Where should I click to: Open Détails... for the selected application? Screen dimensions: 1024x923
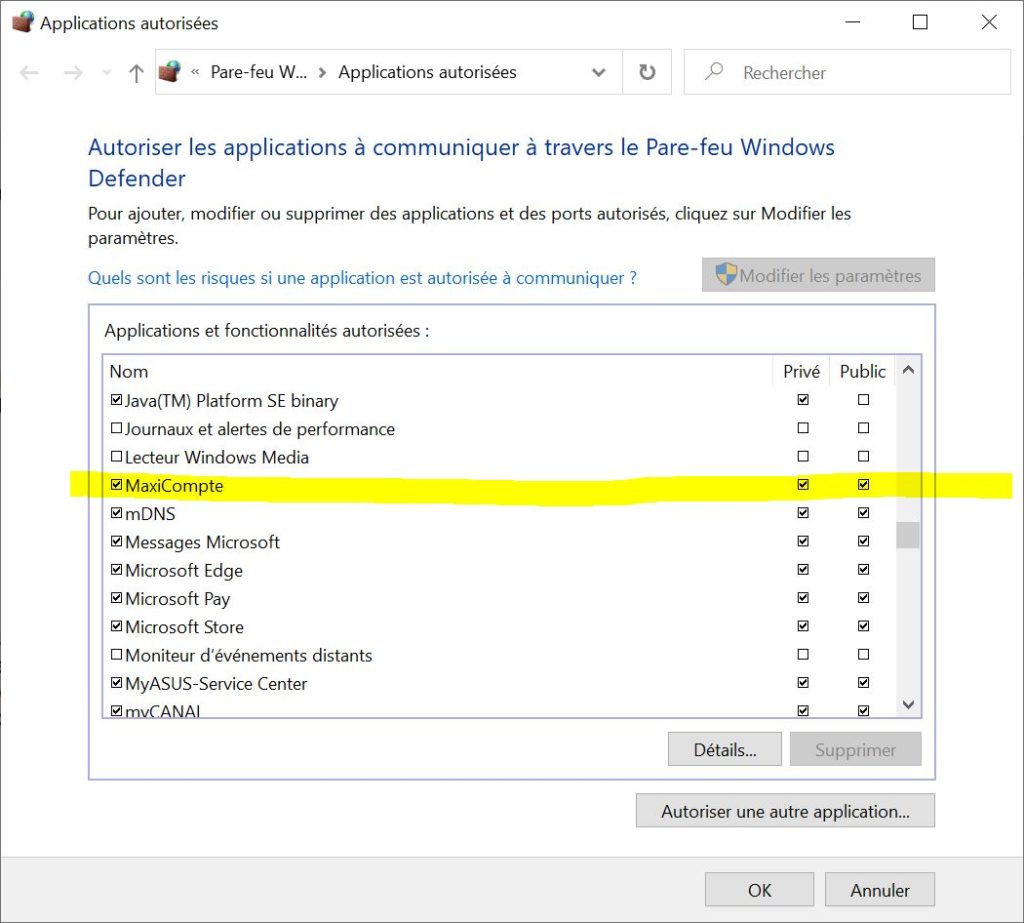(725, 749)
